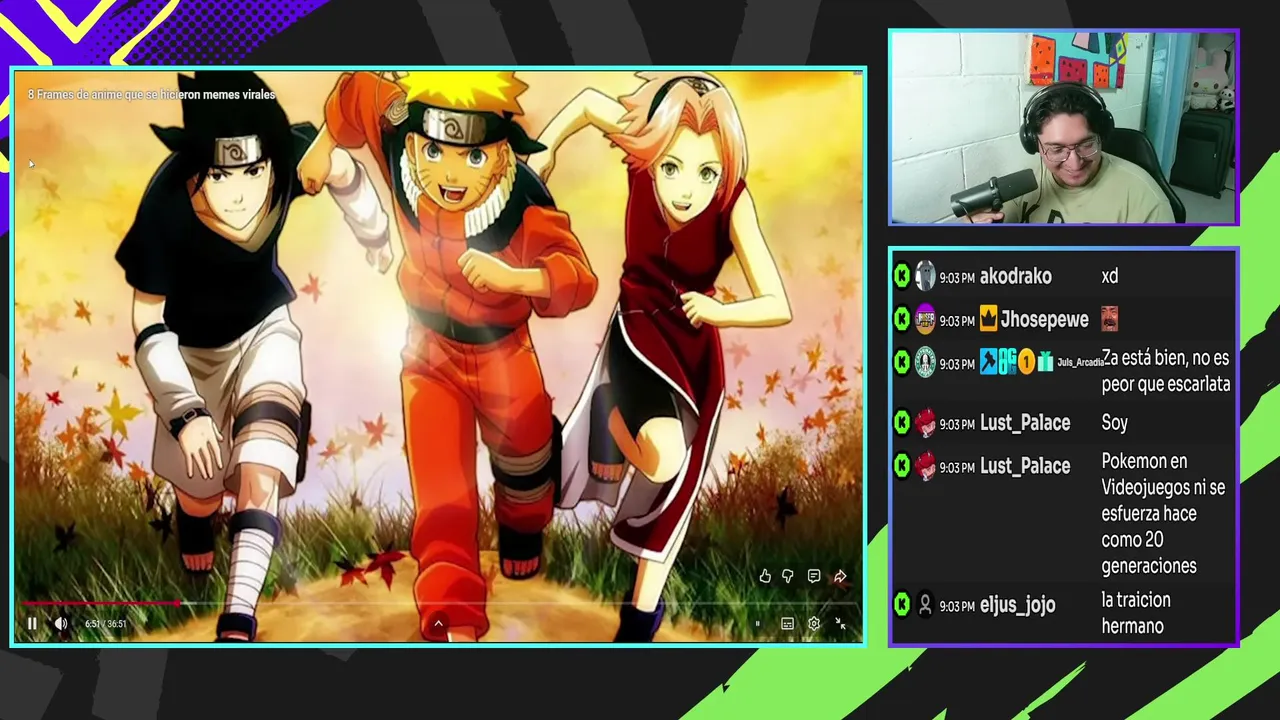Seek on the red video progress bar

pyautogui.click(x=102, y=603)
